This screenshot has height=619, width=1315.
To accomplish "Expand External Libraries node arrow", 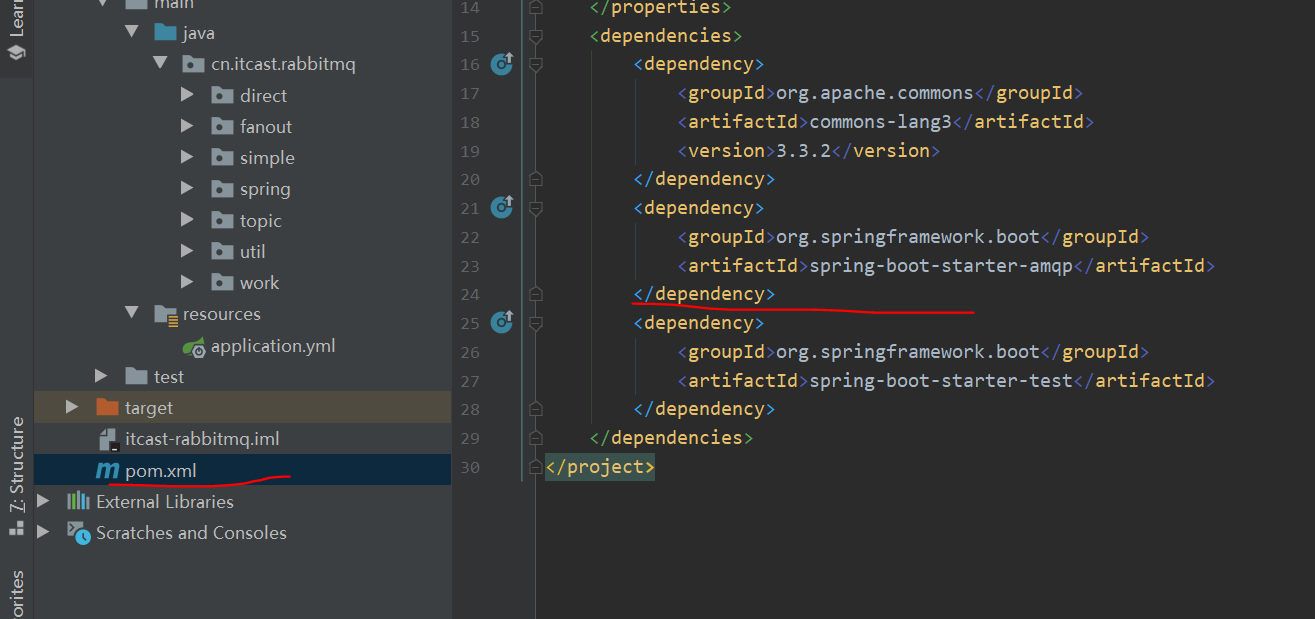I will click(x=43, y=501).
